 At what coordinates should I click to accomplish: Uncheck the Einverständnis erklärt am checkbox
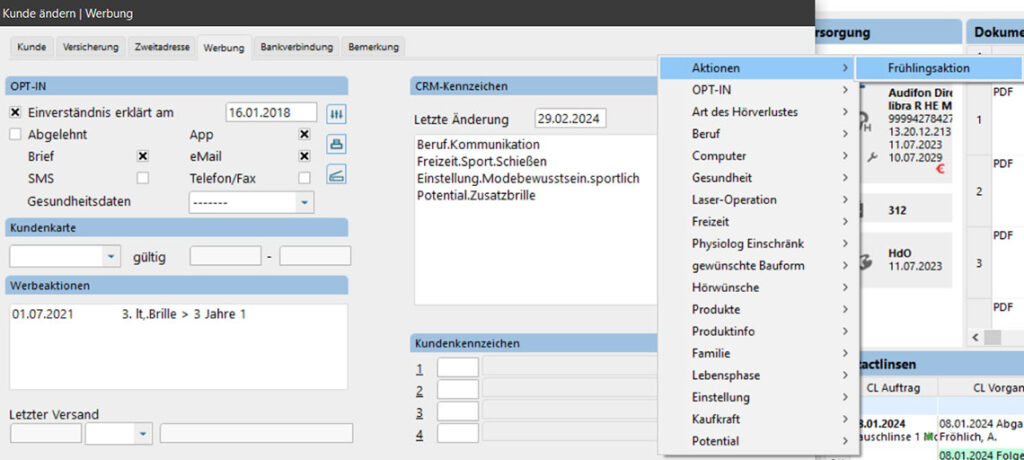(x=15, y=112)
